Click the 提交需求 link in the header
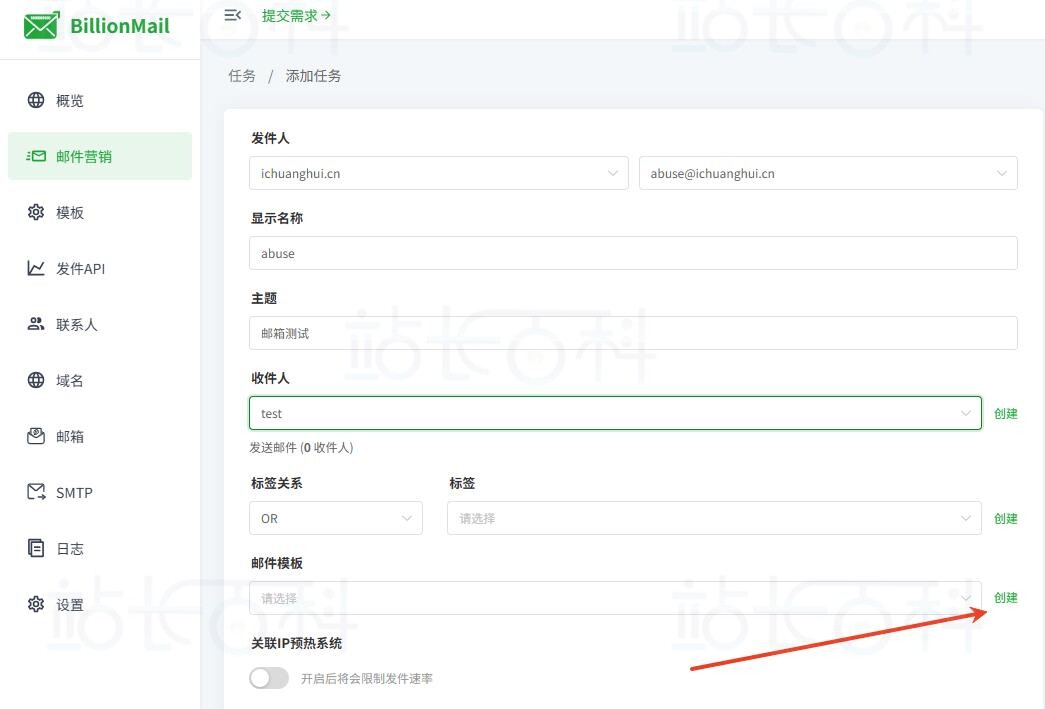 [x=296, y=15]
